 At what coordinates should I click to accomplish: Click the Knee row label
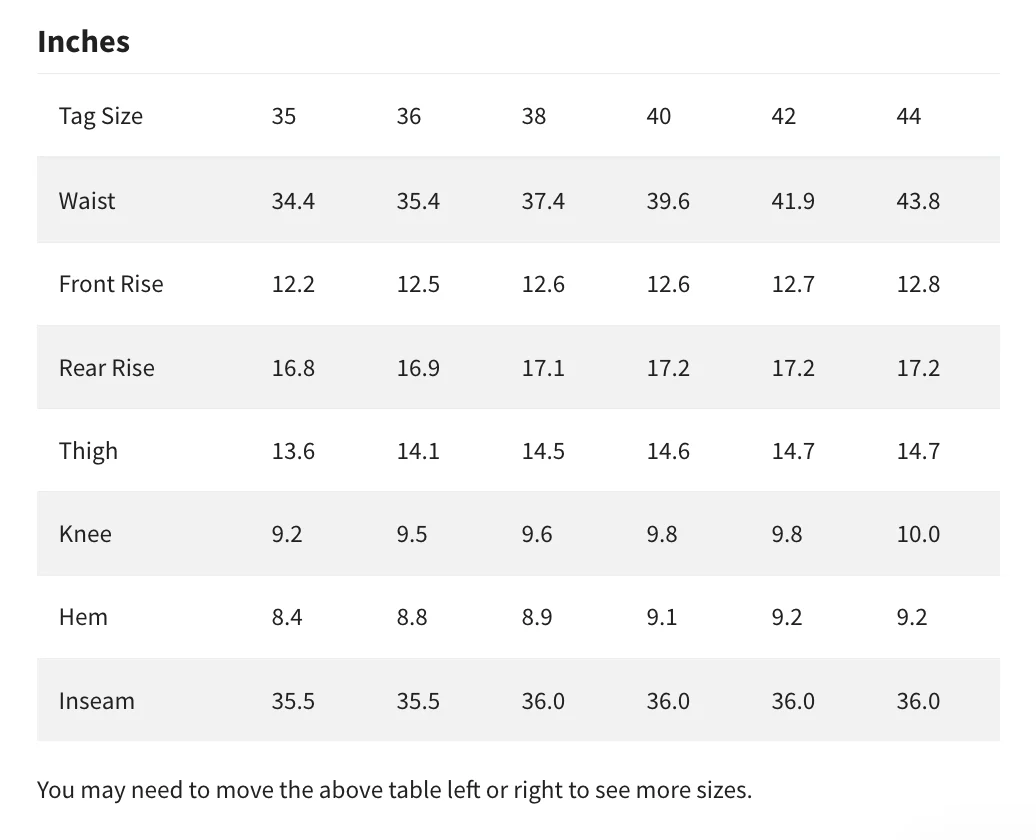coord(85,534)
